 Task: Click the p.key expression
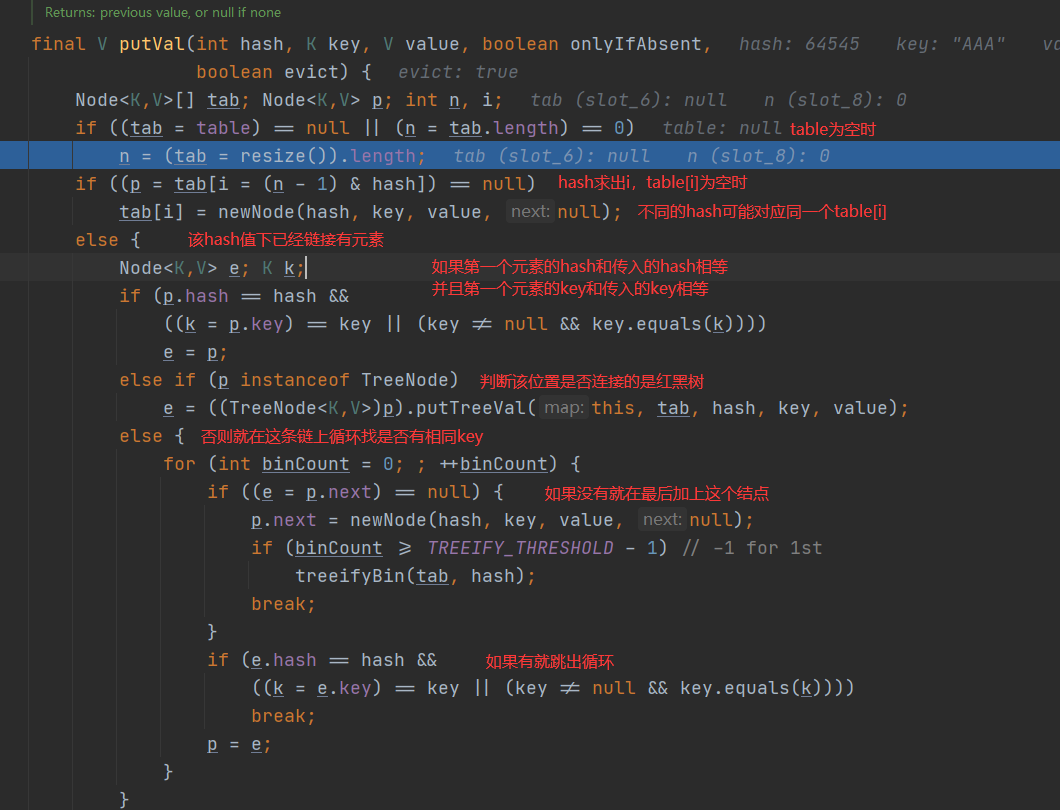[x=256, y=325]
